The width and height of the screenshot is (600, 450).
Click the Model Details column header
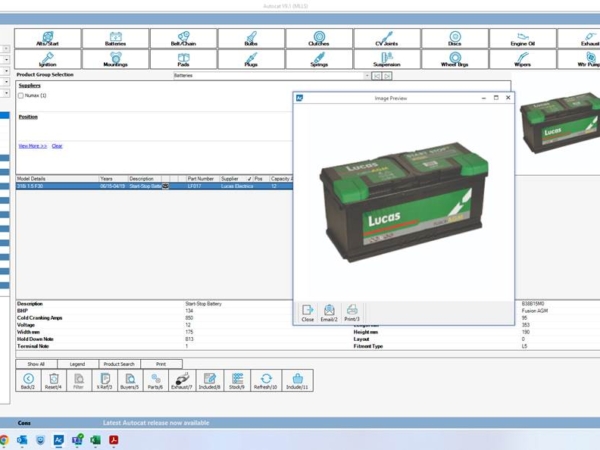pyautogui.click(x=57, y=179)
